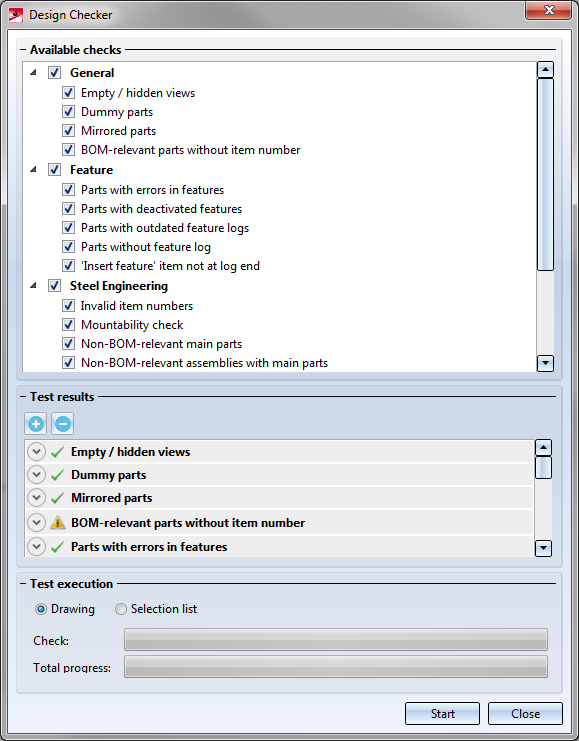This screenshot has height=741, width=579.
Task: Collapse the Feature tree group
Action: click(x=33, y=169)
